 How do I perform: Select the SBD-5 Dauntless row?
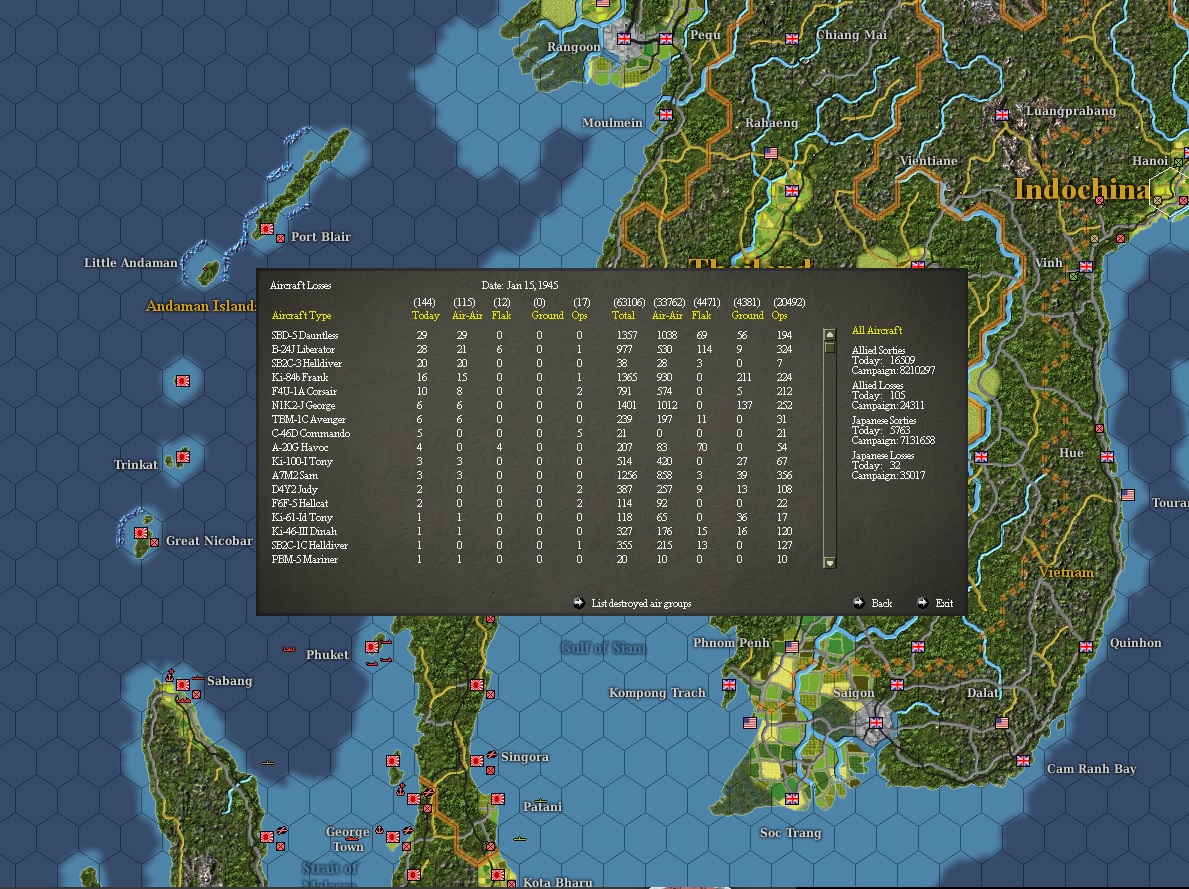tap(532, 335)
